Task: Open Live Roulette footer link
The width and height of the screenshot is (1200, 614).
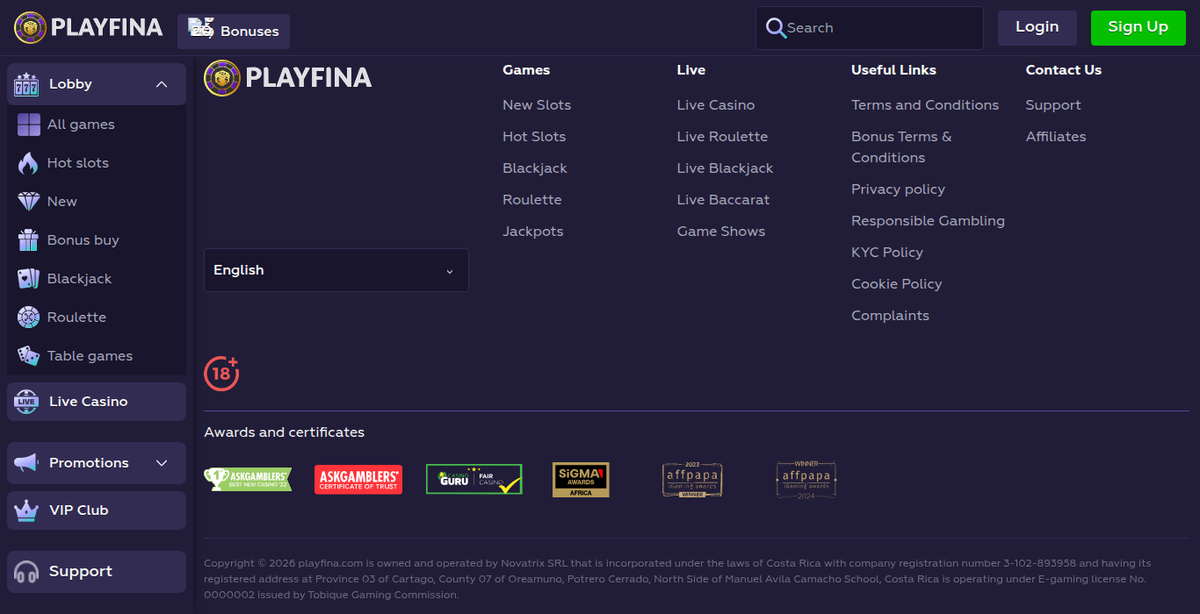Action: 723,137
